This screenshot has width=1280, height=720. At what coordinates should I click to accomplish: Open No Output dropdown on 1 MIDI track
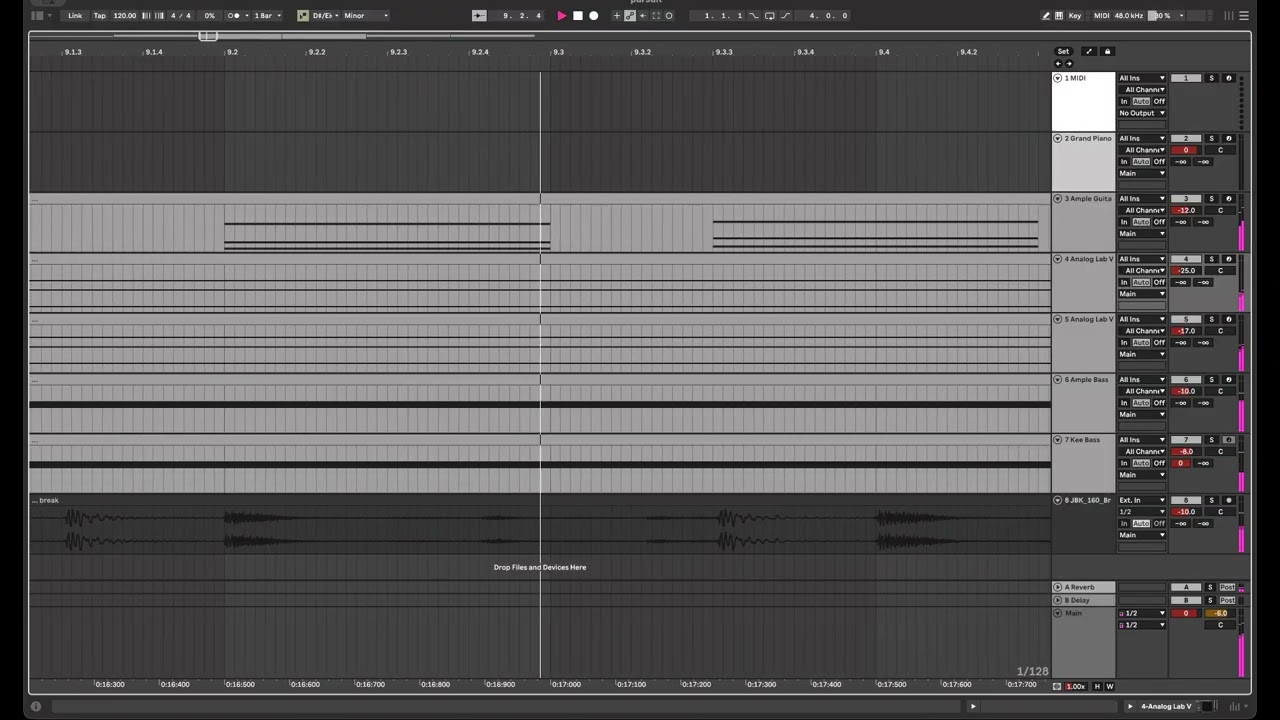(x=1142, y=113)
